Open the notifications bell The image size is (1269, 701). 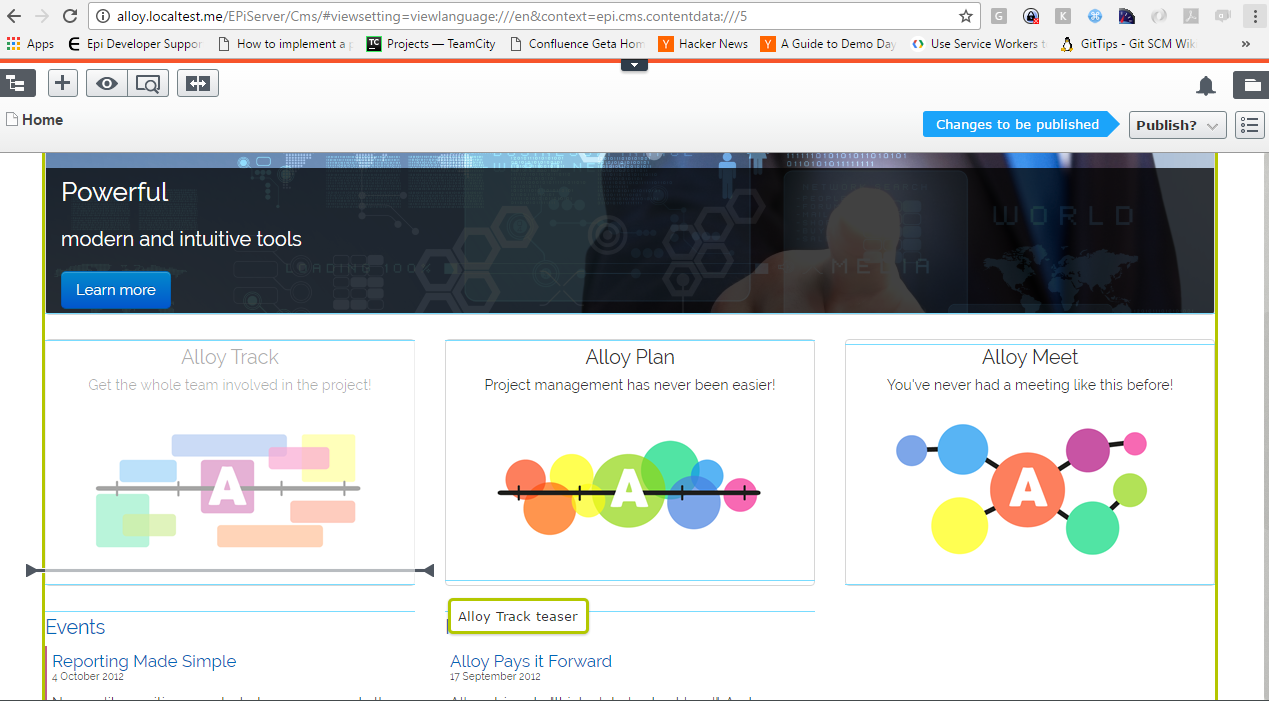(1206, 86)
